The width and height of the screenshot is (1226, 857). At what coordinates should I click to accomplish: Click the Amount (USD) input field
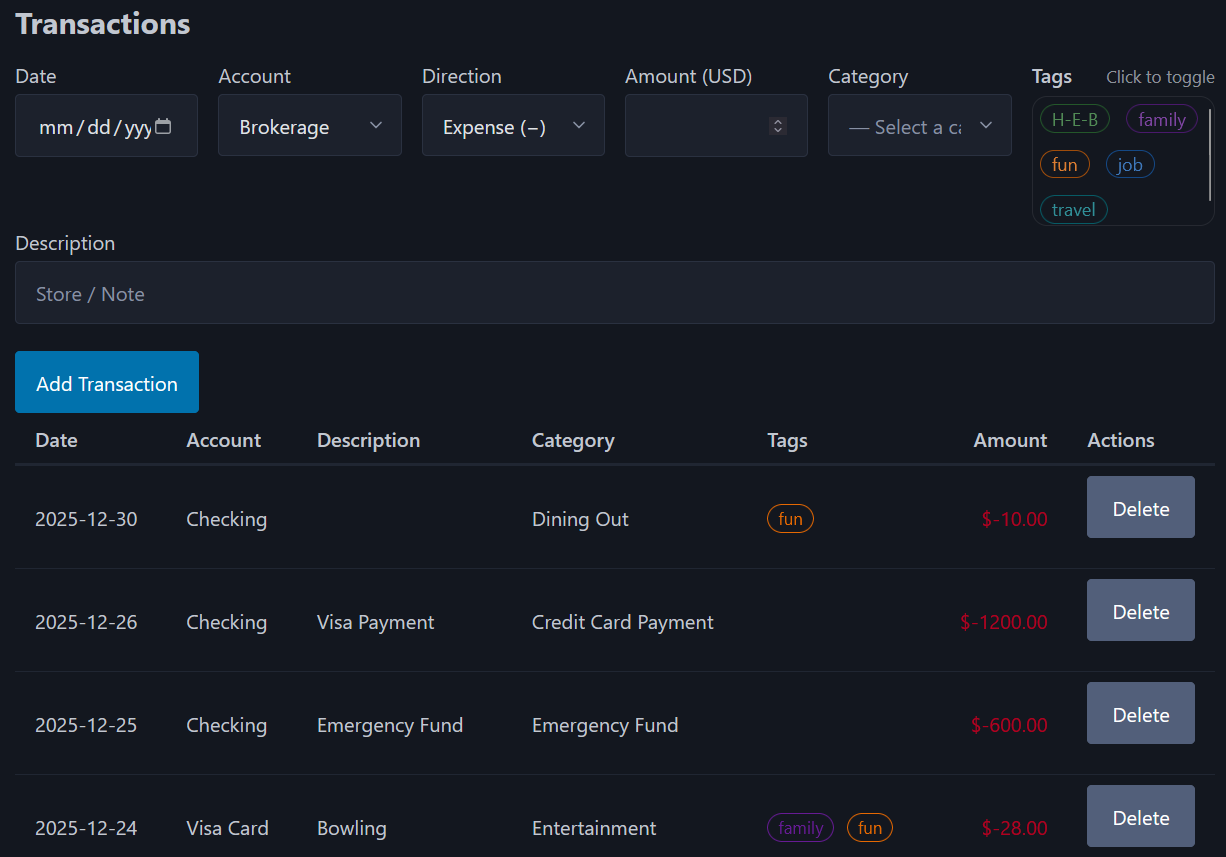pos(700,125)
